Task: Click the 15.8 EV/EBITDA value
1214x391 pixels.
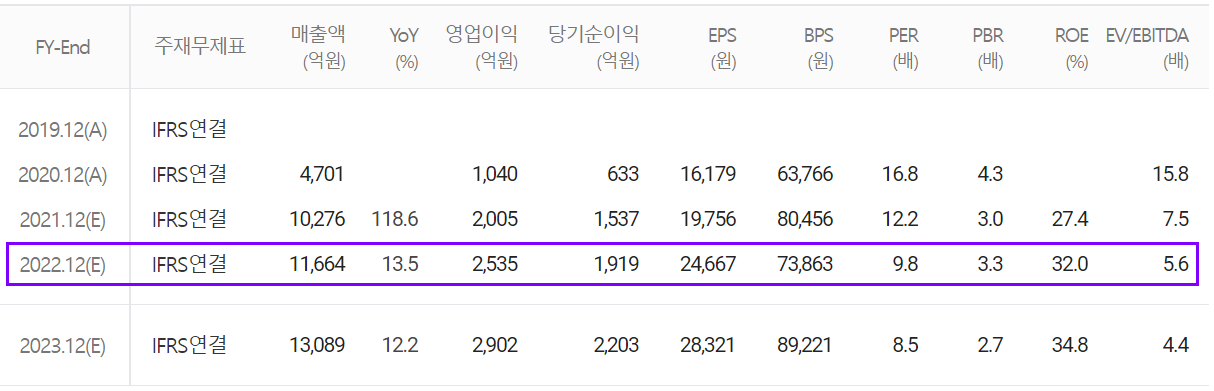Action: coord(1172,174)
